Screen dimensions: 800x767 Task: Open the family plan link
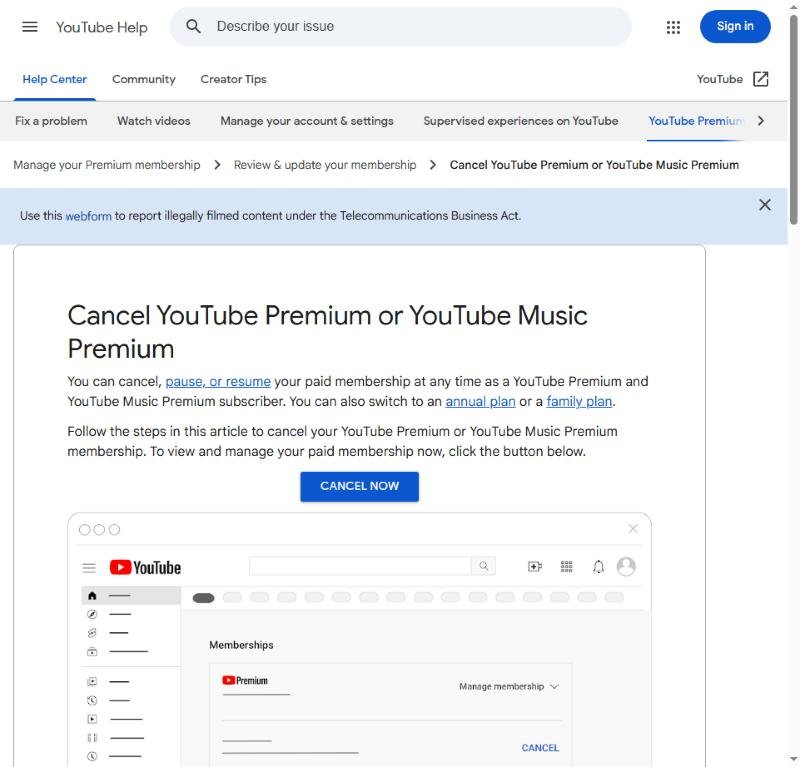tap(579, 402)
